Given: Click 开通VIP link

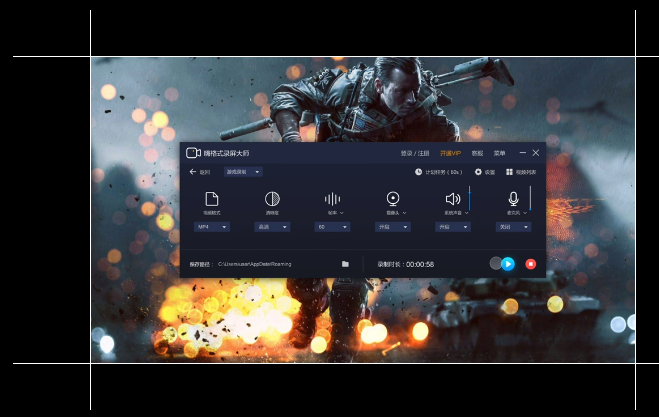Looking at the screenshot, I should (450, 153).
